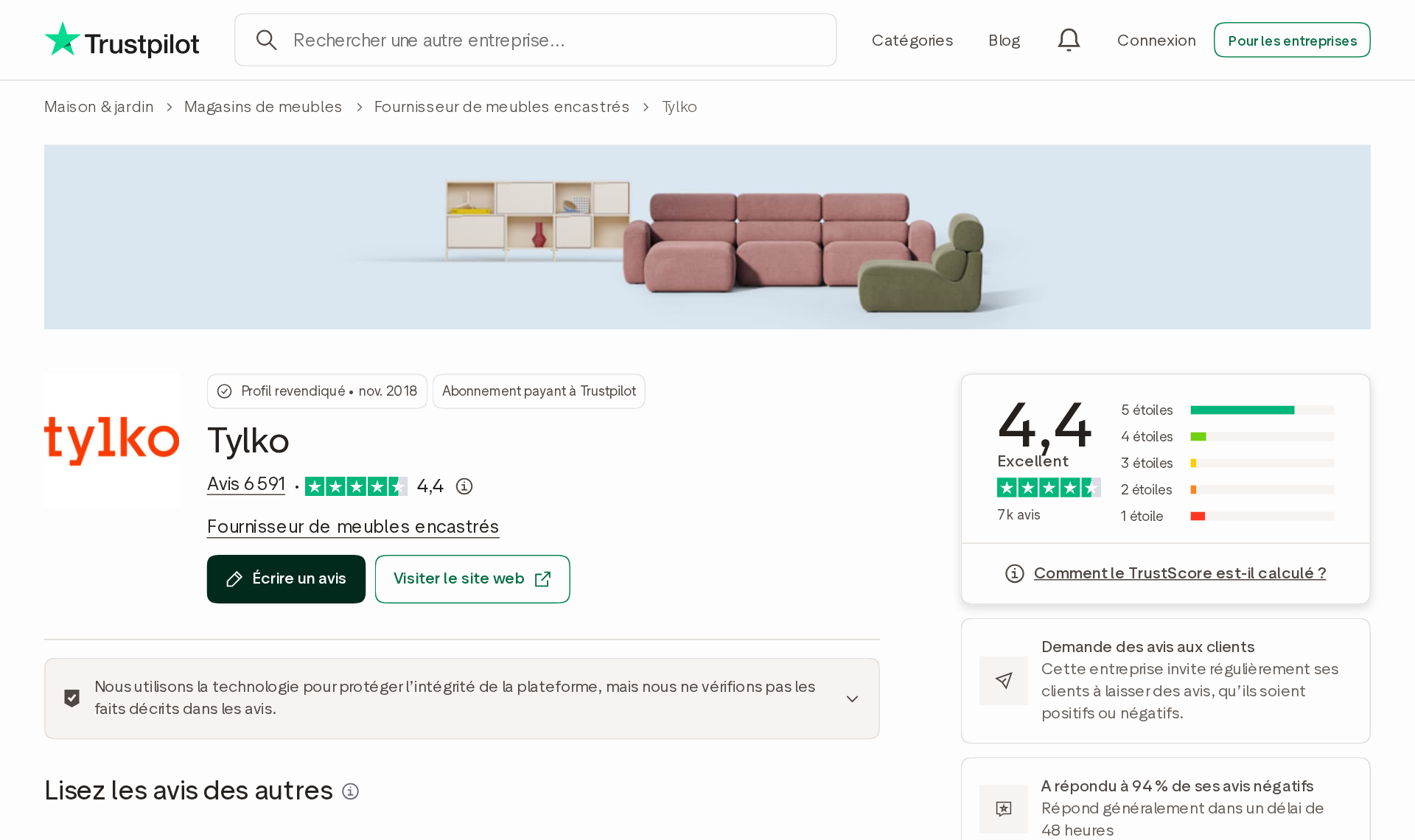
Task: Click the reply star icon in negative reviews card
Action: click(1004, 809)
